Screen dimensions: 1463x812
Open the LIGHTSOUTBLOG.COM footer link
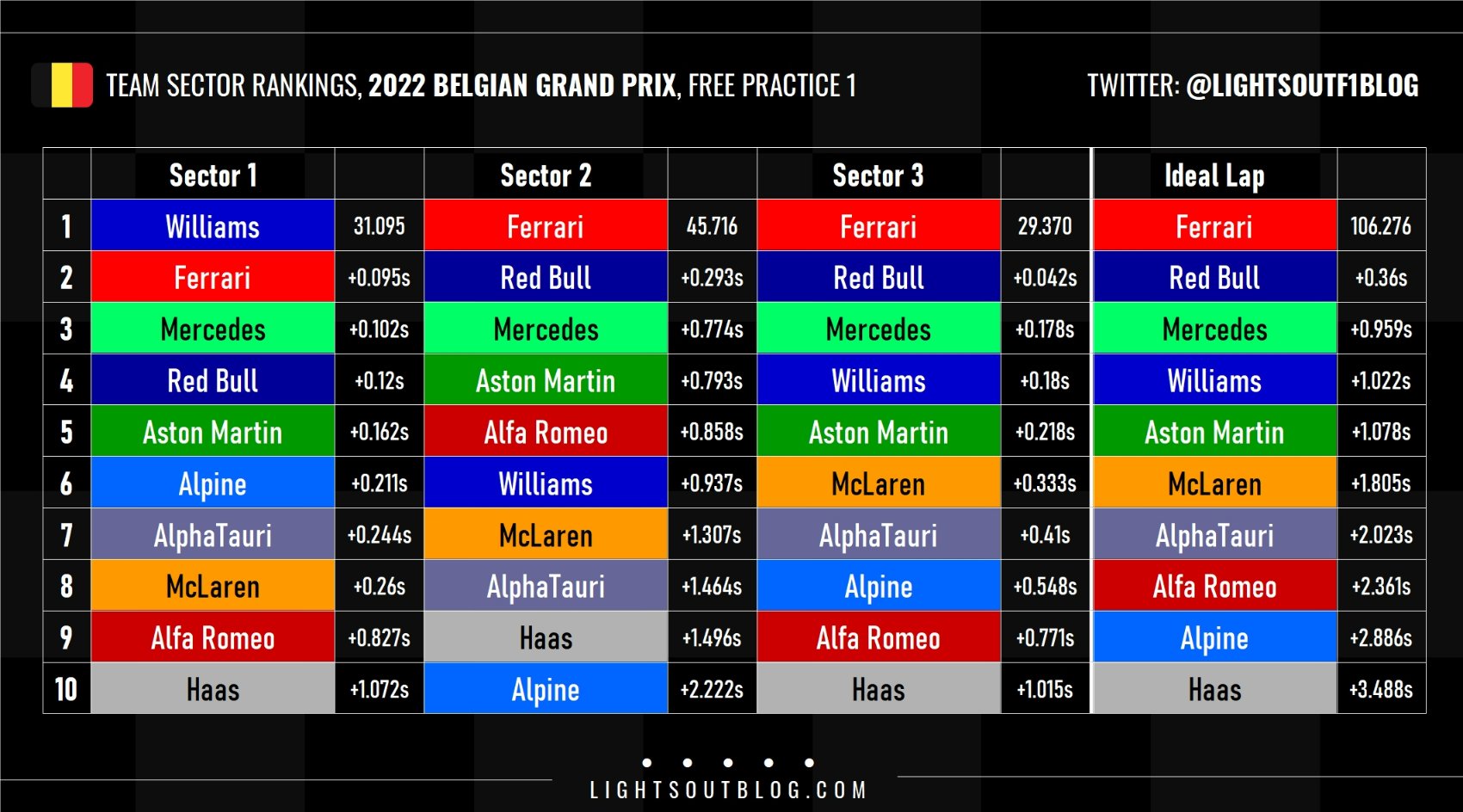coord(728,790)
